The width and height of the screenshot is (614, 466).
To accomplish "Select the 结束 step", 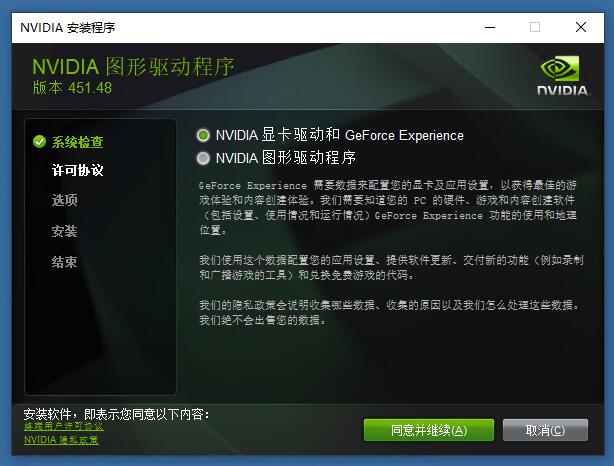I will [65, 262].
